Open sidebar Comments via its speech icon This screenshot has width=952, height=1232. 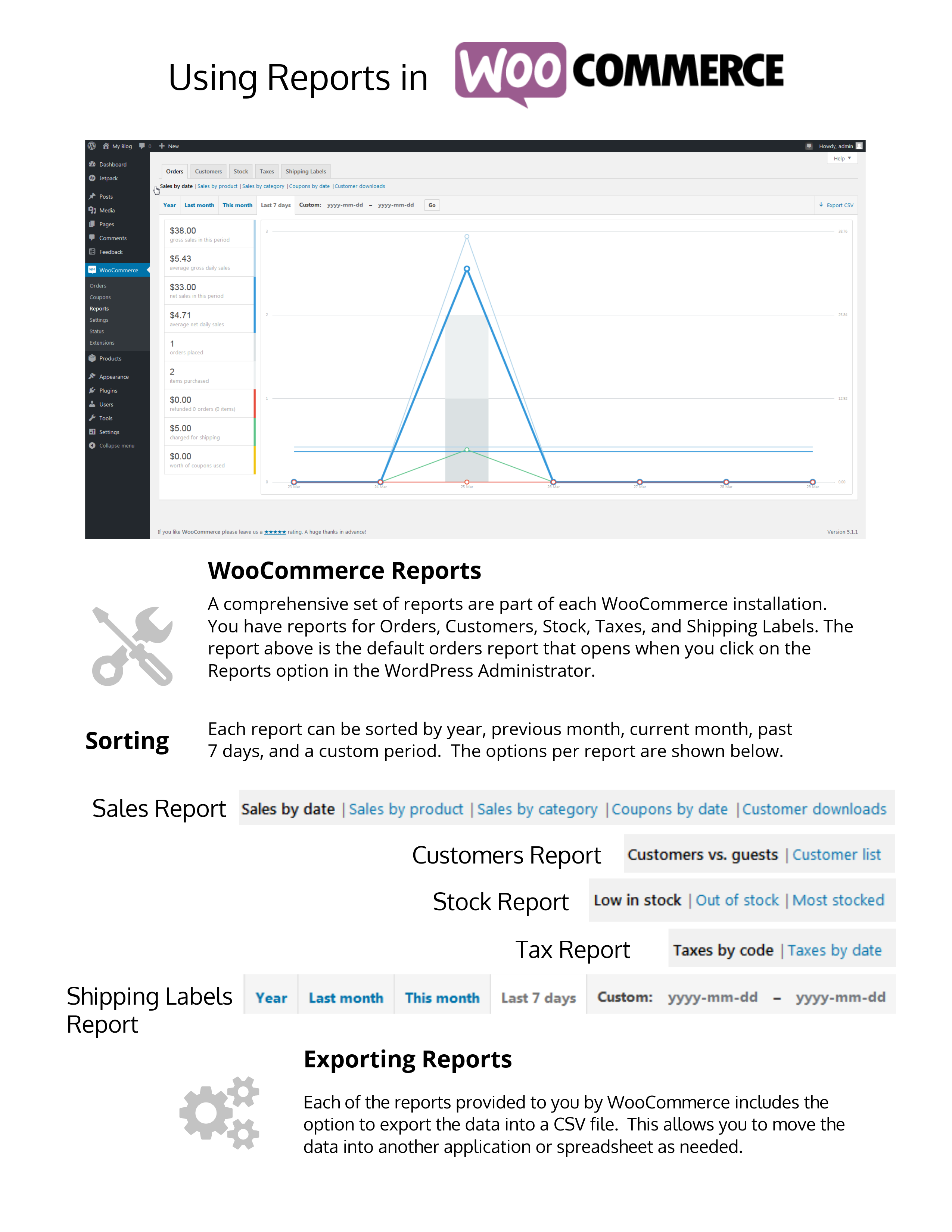(x=92, y=237)
